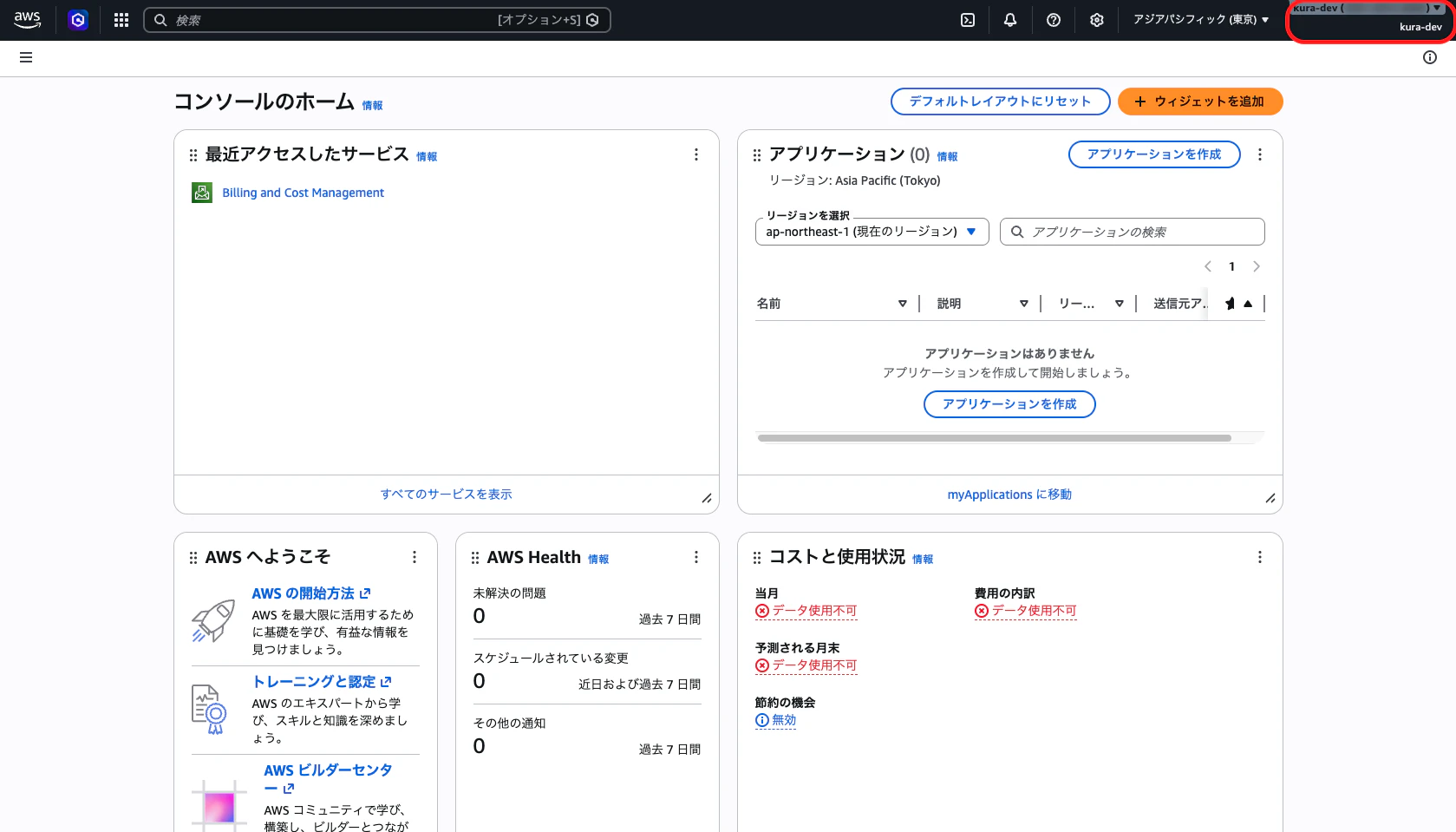This screenshot has height=832, width=1456.
Task: Click アプリケーションを作成 in widget header
Action: pyautogui.click(x=1154, y=154)
